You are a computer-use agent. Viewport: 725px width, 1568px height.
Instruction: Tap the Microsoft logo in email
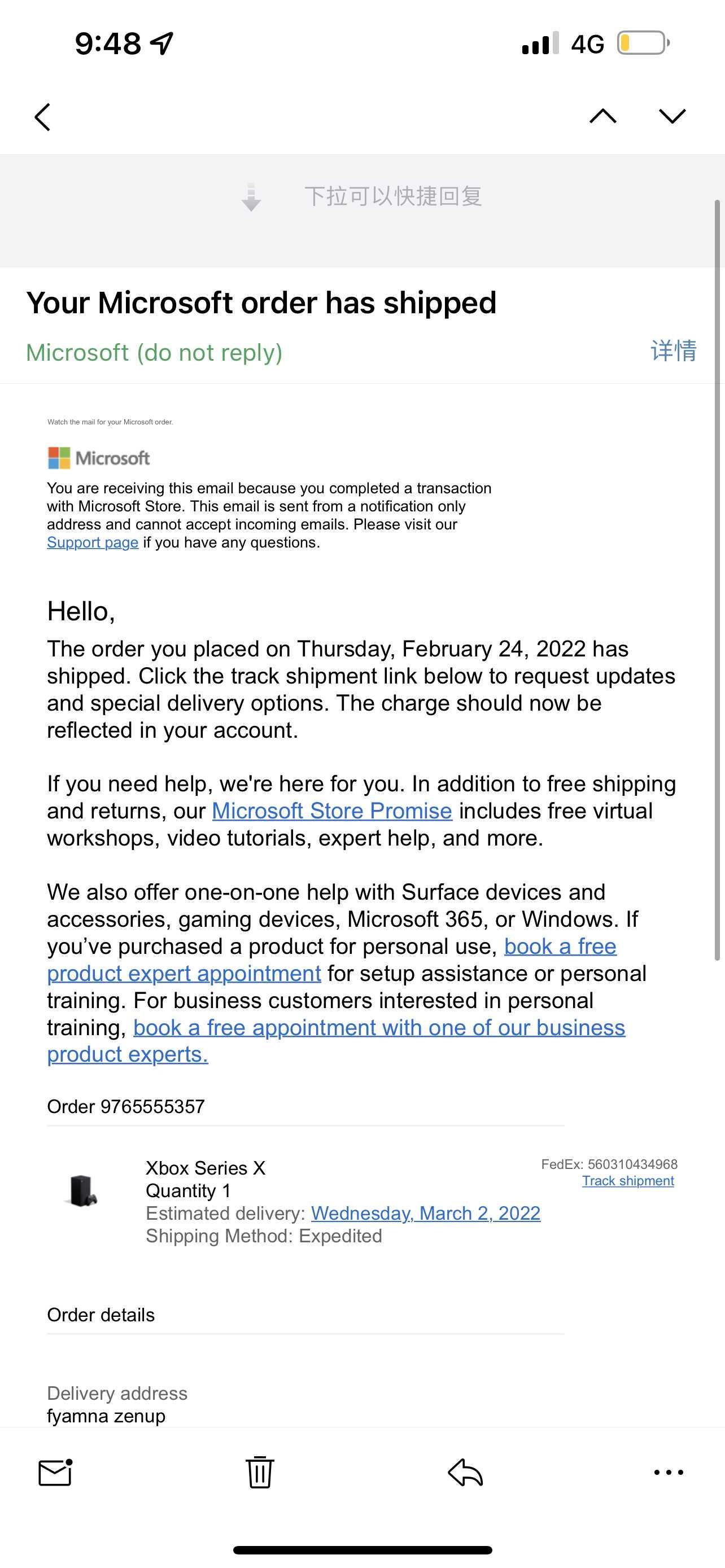point(99,458)
